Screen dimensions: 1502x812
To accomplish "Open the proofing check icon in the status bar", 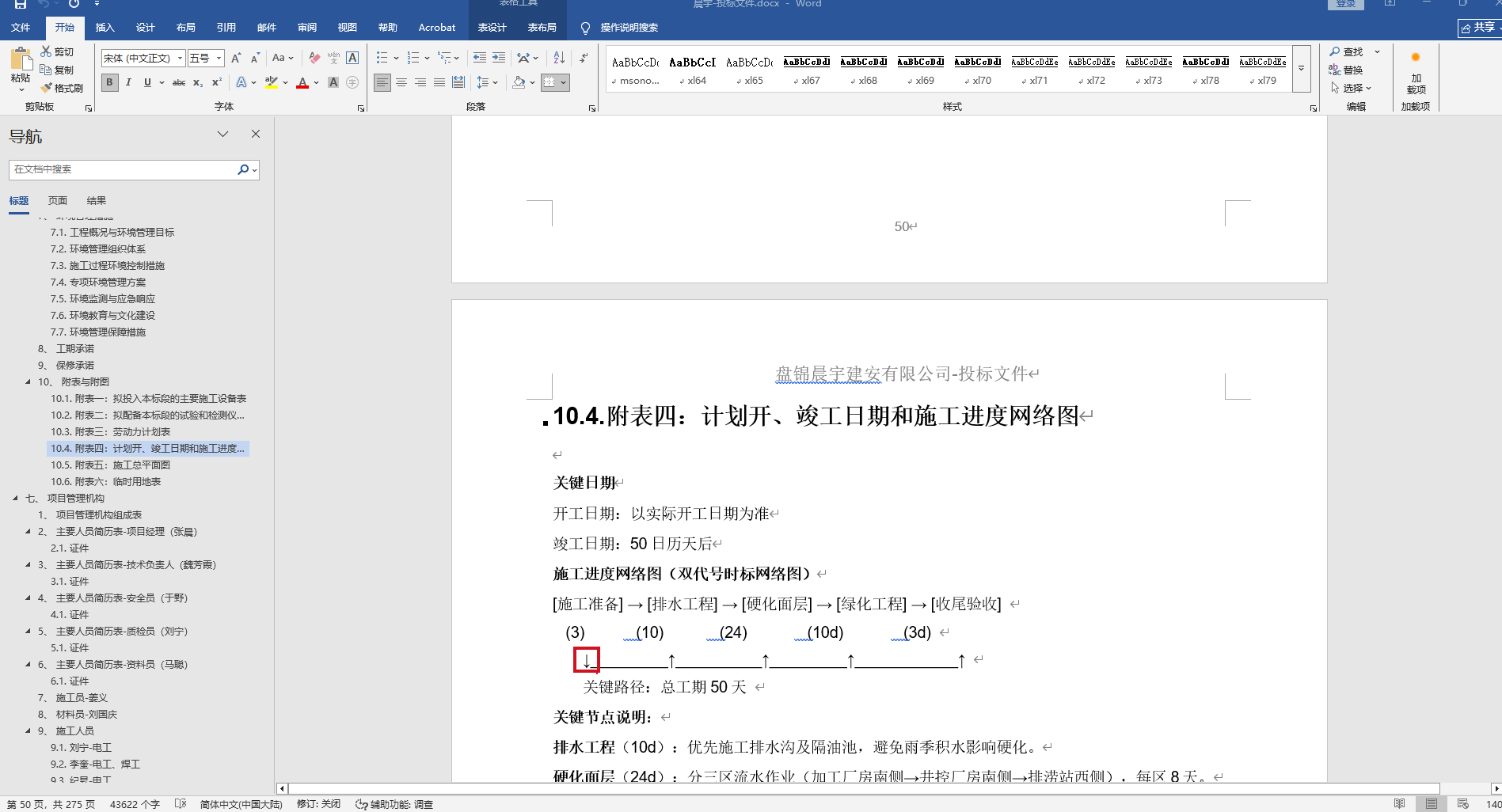I will [x=181, y=804].
